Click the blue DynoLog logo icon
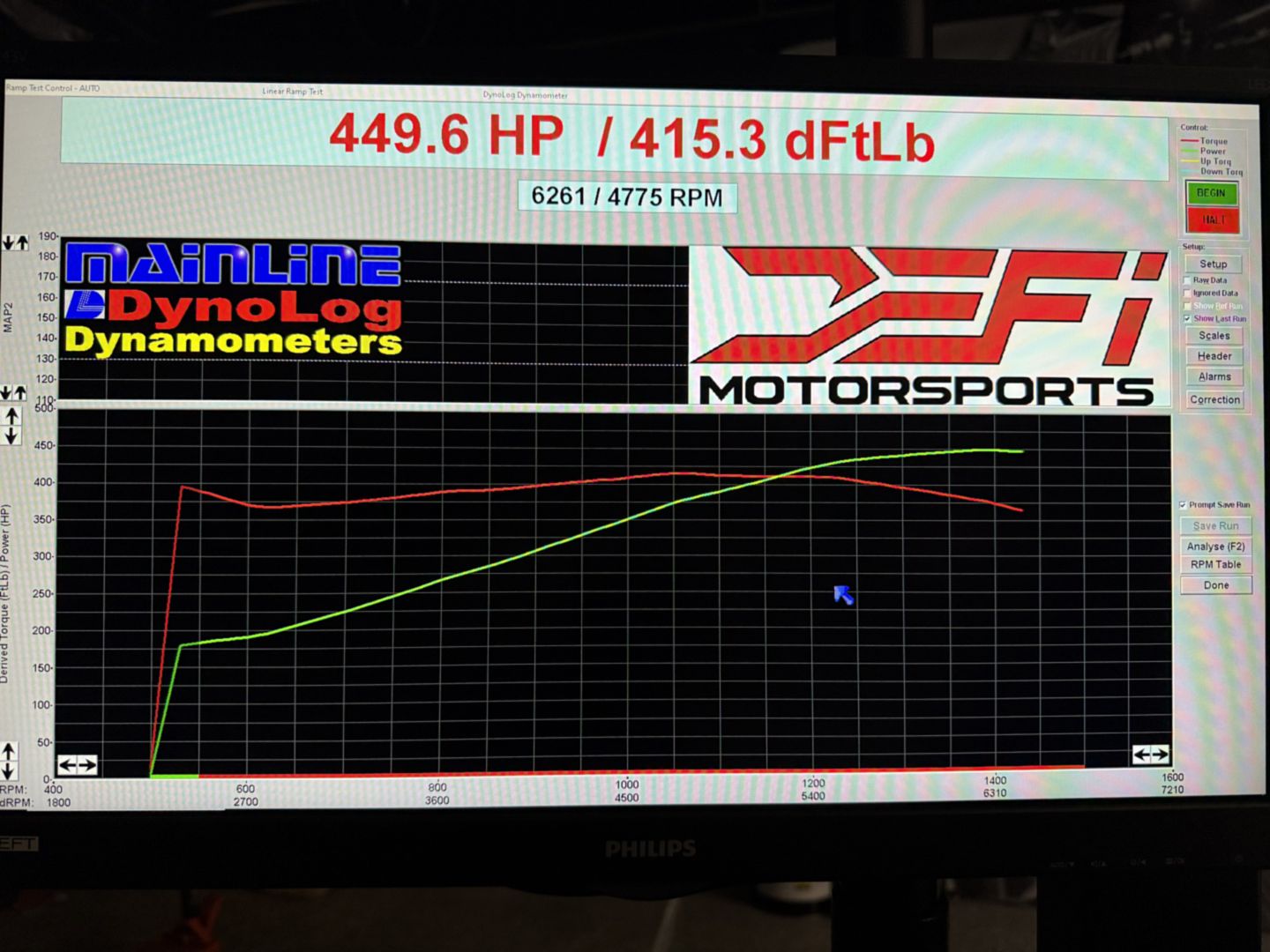The image size is (1270, 952). pyautogui.click(x=86, y=305)
